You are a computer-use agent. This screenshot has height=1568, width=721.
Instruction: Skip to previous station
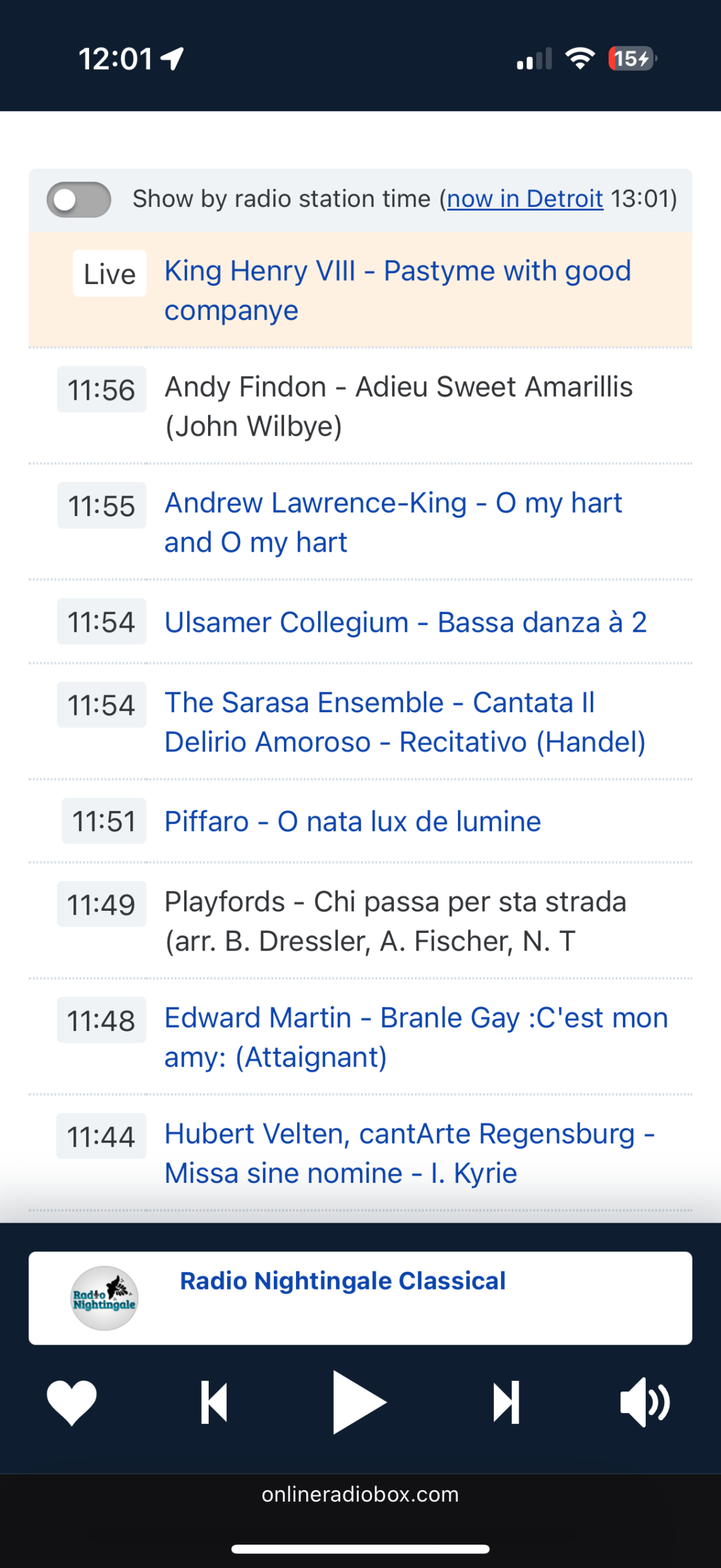214,1402
